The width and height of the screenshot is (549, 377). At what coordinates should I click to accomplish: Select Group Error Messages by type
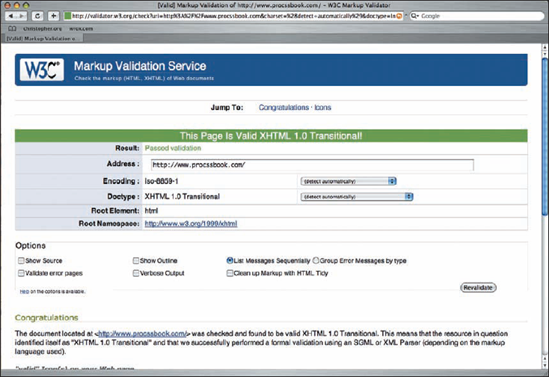[x=316, y=260]
